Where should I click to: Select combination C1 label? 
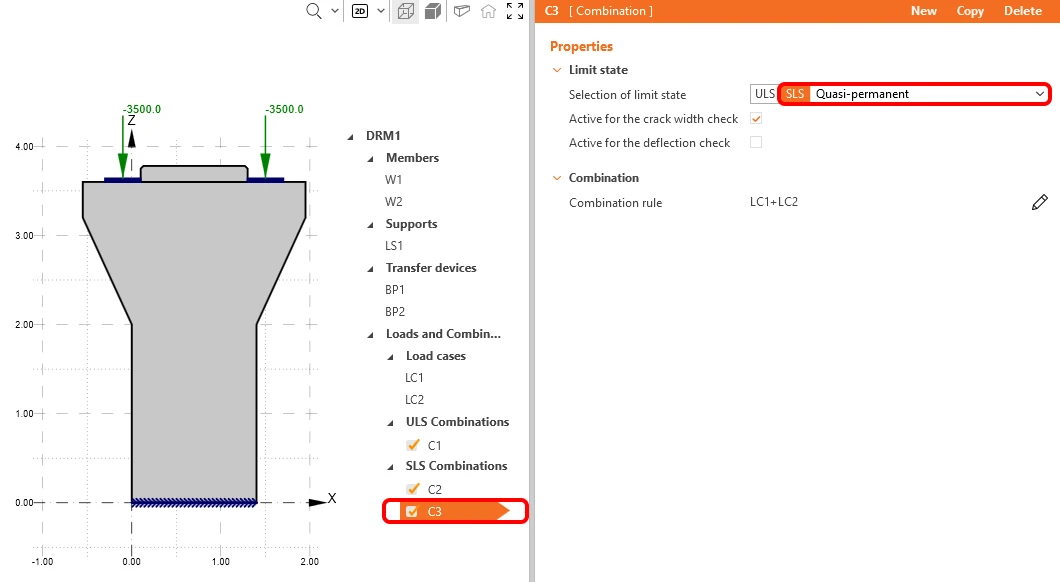[x=434, y=445]
